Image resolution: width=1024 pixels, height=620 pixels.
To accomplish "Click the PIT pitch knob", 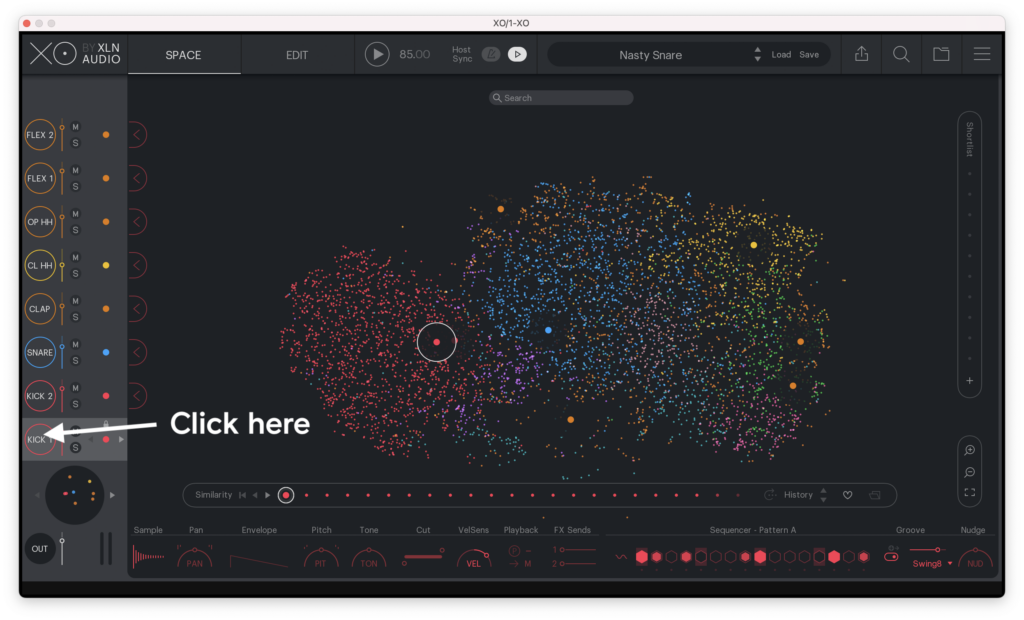I will coord(321,559).
